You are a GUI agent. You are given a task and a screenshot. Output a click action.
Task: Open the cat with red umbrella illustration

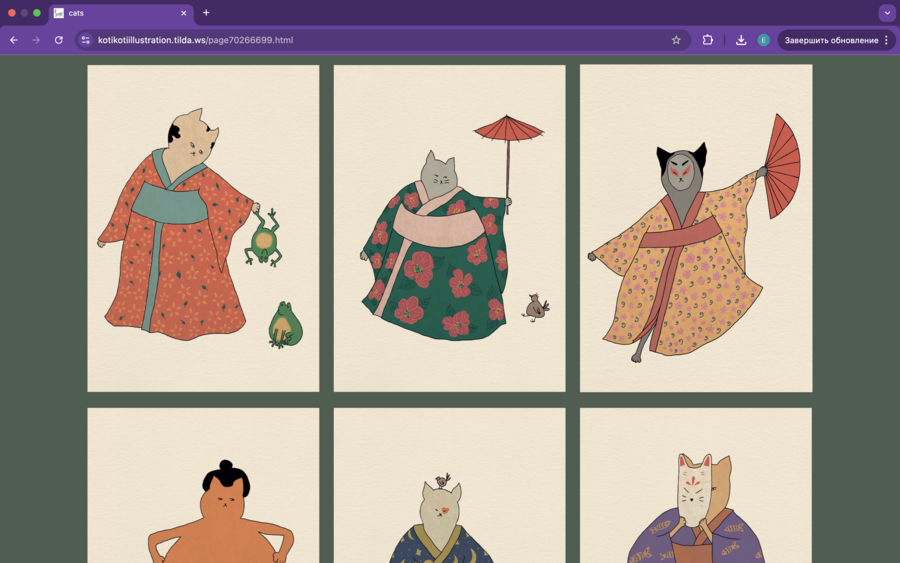[x=449, y=228]
